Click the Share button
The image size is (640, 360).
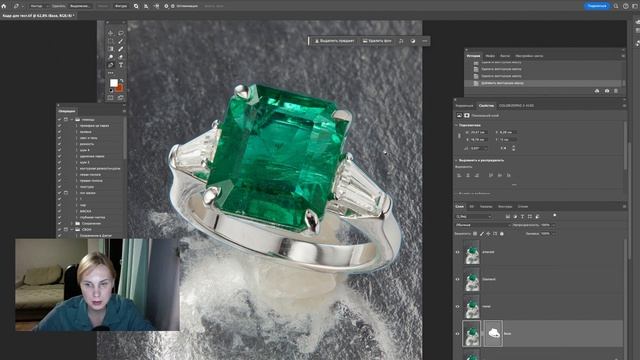pyautogui.click(x=597, y=6)
